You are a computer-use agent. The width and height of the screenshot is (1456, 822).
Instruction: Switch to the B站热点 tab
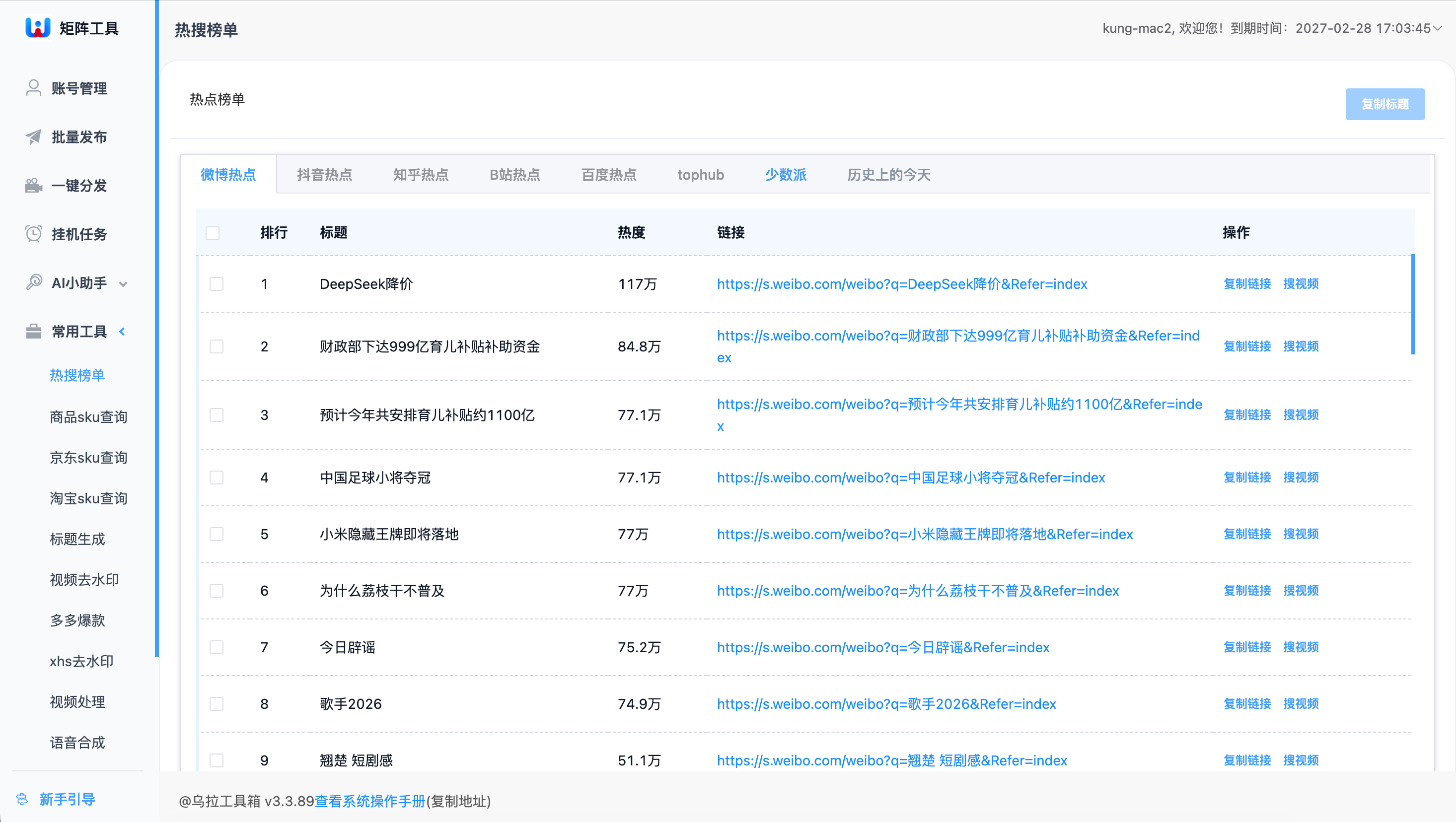click(x=514, y=175)
